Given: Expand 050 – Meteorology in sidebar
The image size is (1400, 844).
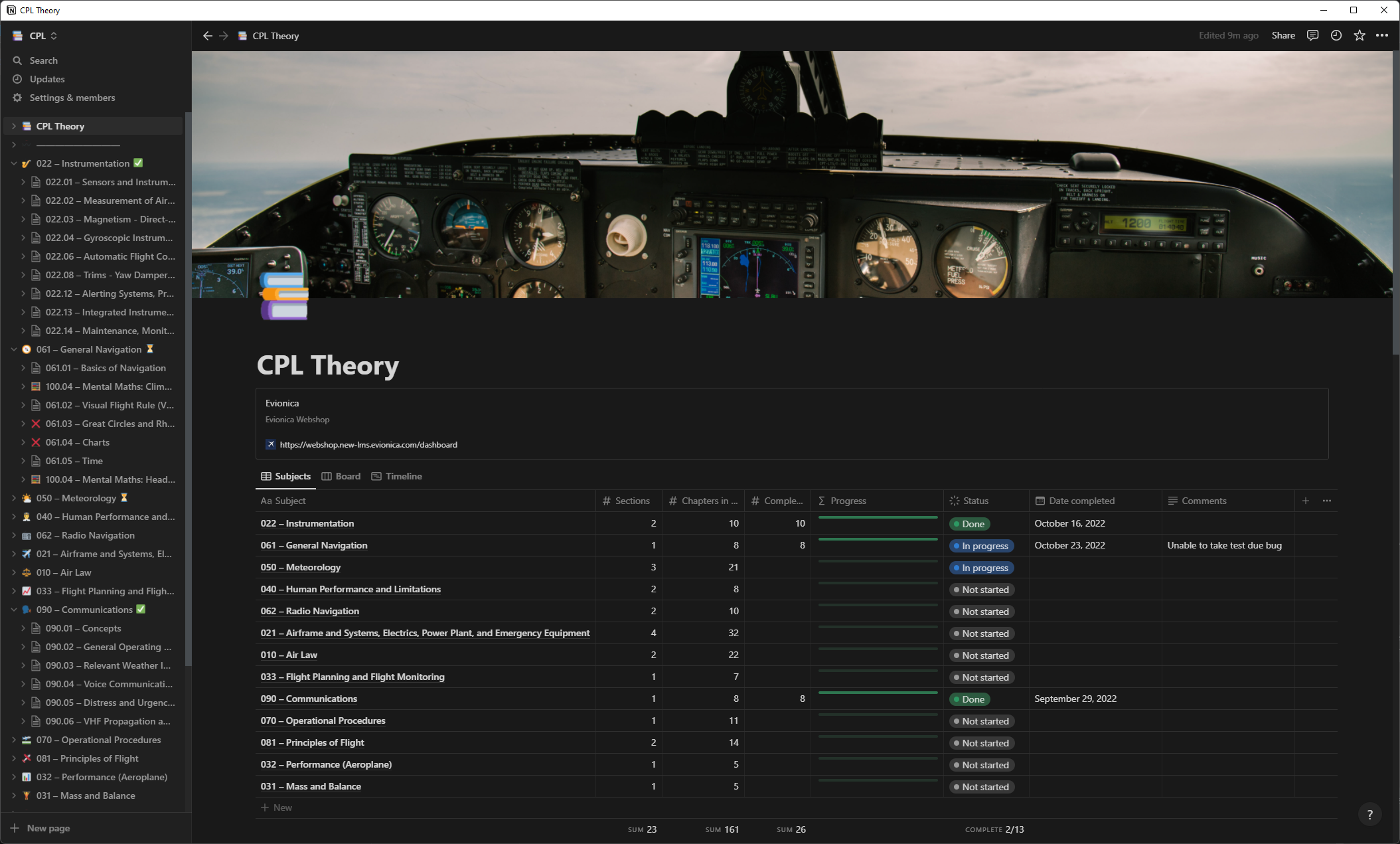Looking at the screenshot, I should pyautogui.click(x=14, y=498).
